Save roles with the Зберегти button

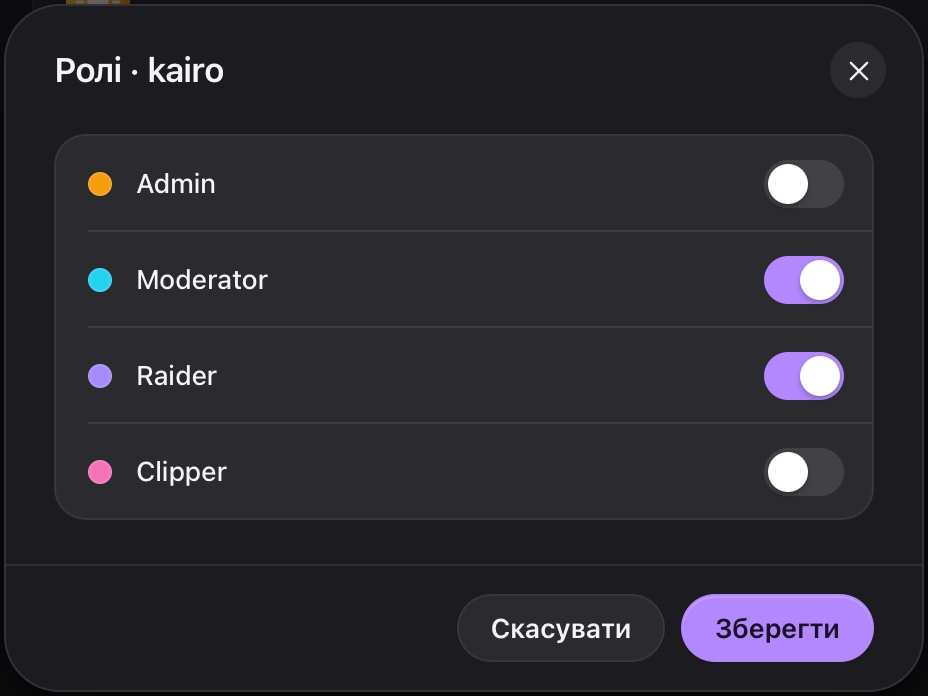777,628
